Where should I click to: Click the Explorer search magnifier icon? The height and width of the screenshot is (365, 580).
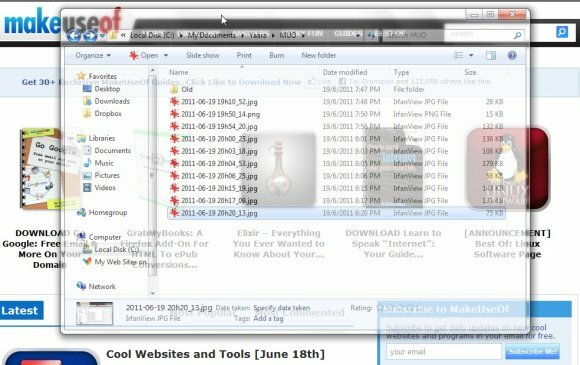pyautogui.click(x=517, y=35)
